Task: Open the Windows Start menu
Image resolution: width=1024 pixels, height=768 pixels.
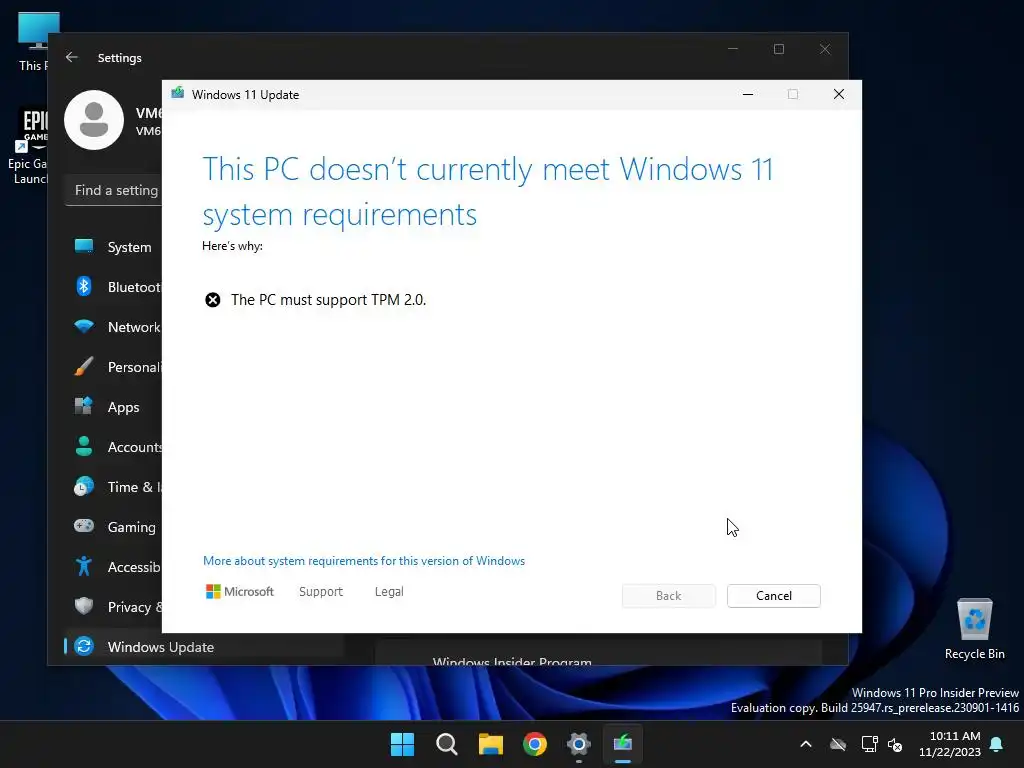Action: (402, 744)
